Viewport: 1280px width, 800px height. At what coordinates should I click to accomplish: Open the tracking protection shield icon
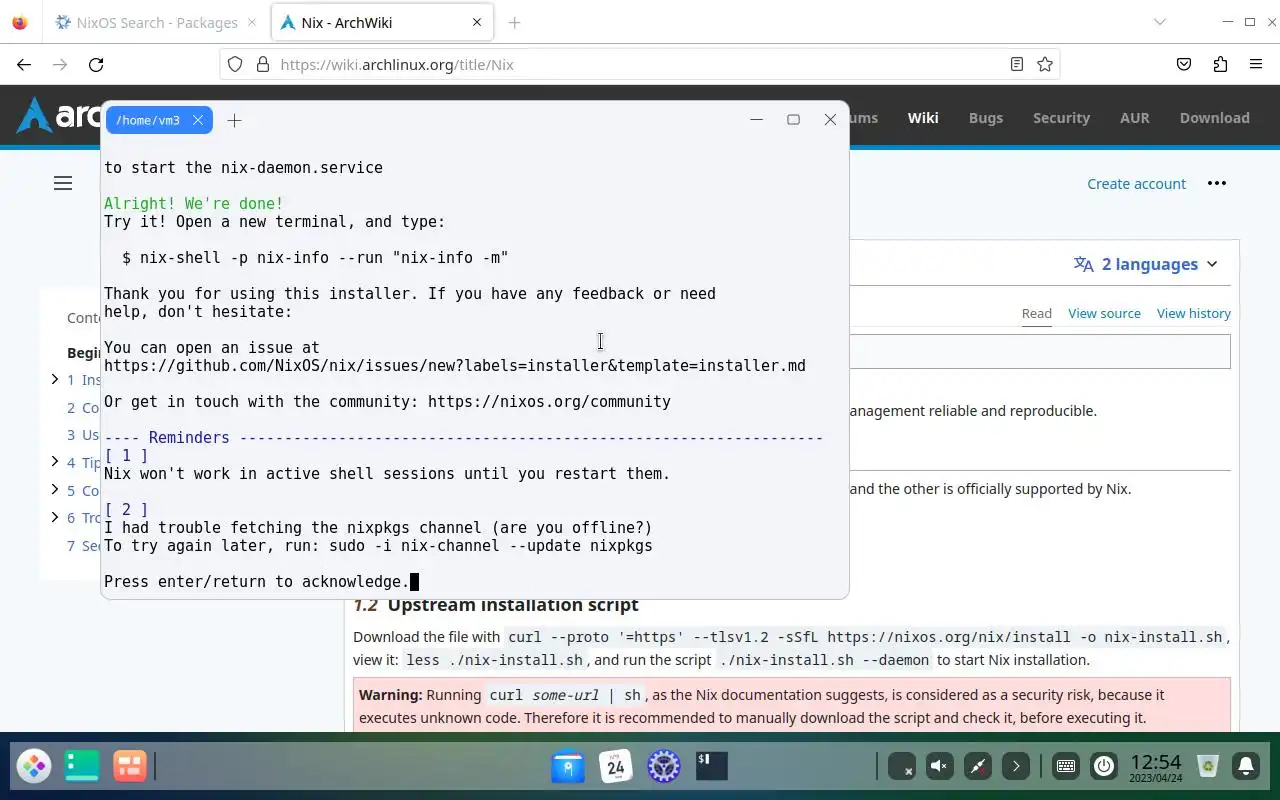coord(235,64)
